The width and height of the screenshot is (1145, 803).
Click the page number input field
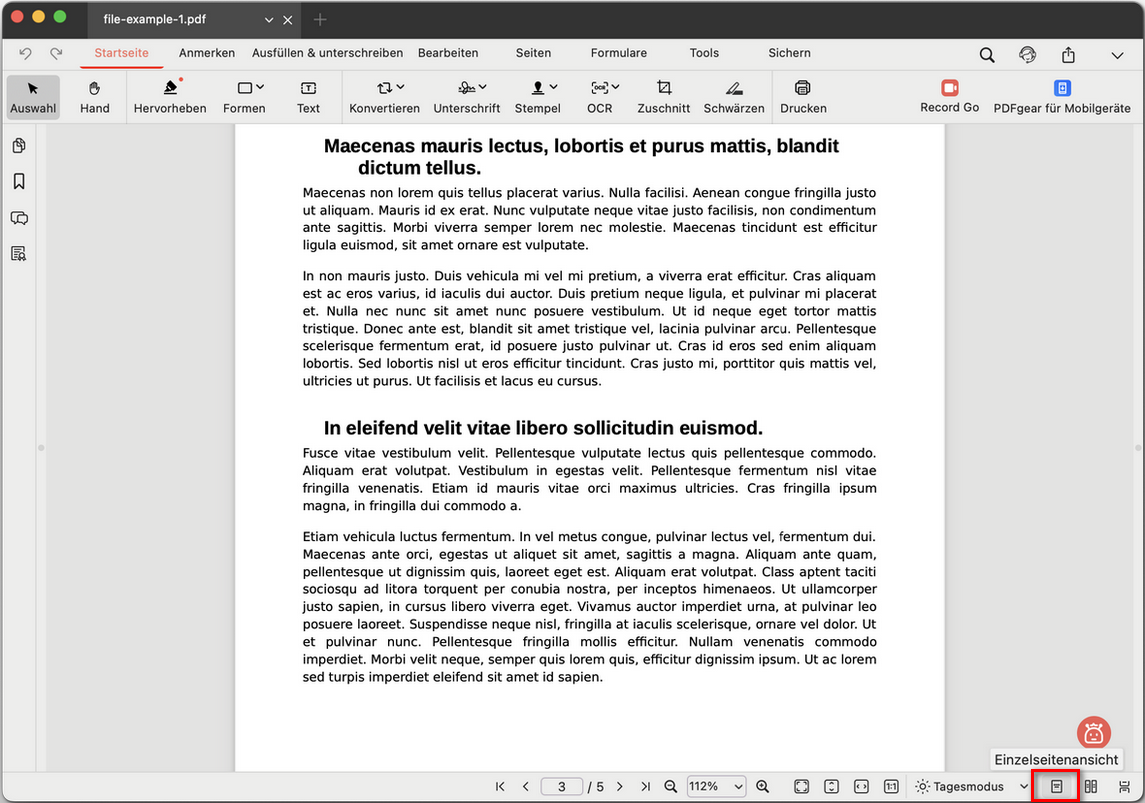562,787
